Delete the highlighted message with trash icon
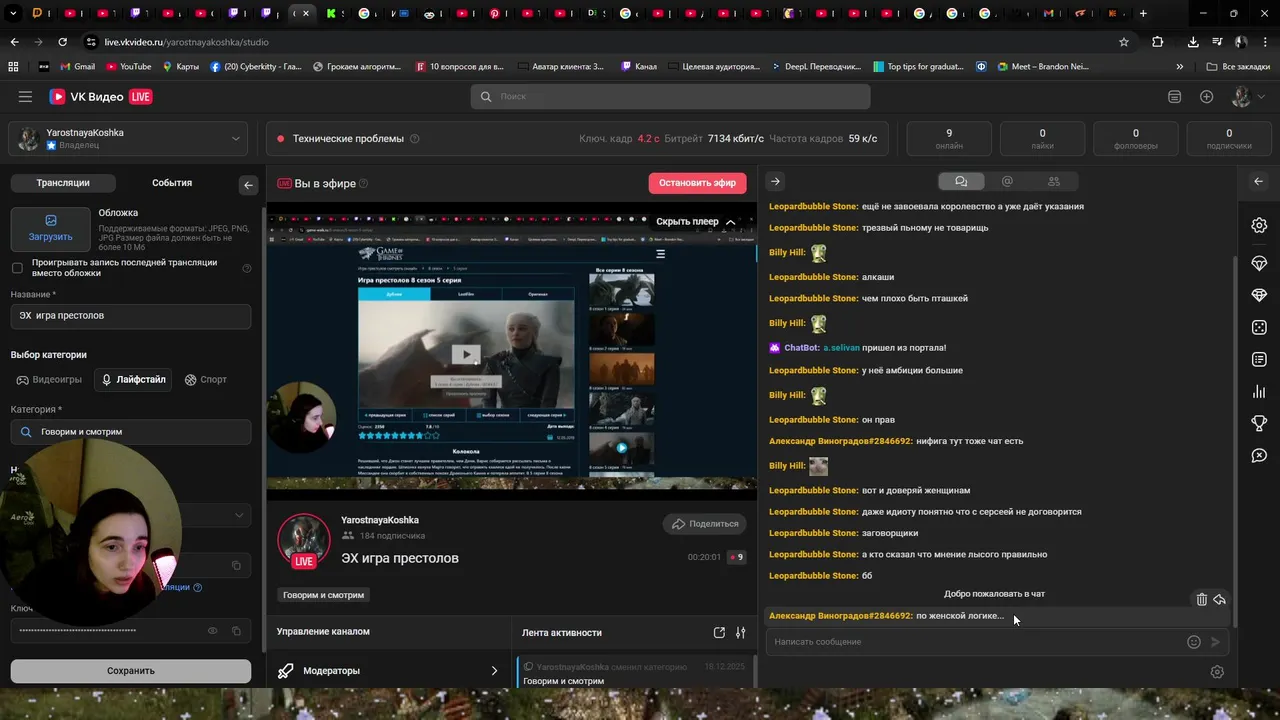This screenshot has width=1280, height=720. point(1201,600)
